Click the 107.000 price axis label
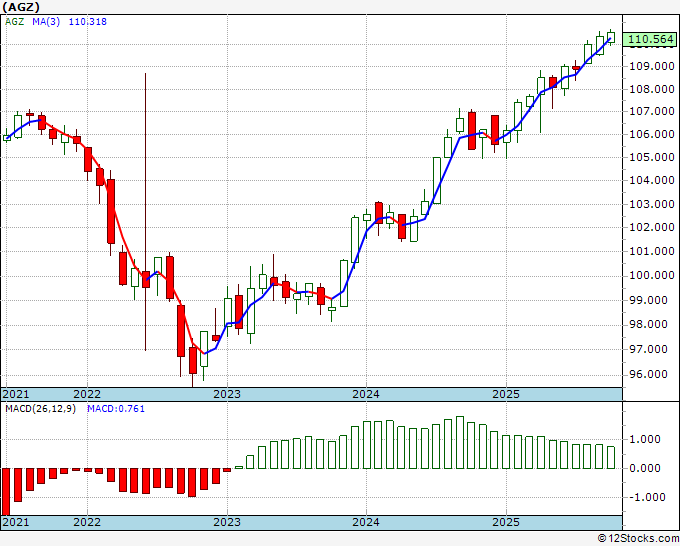The height and width of the screenshot is (546, 680). 651,111
